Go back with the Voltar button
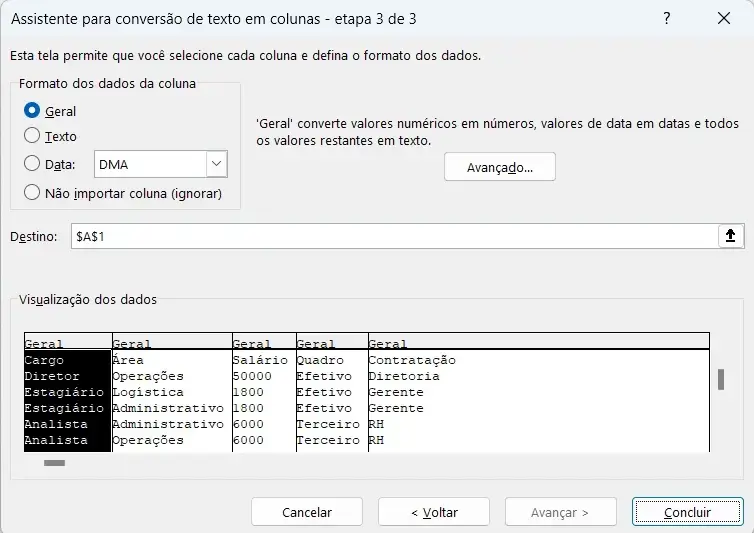754x533 pixels. point(434,512)
